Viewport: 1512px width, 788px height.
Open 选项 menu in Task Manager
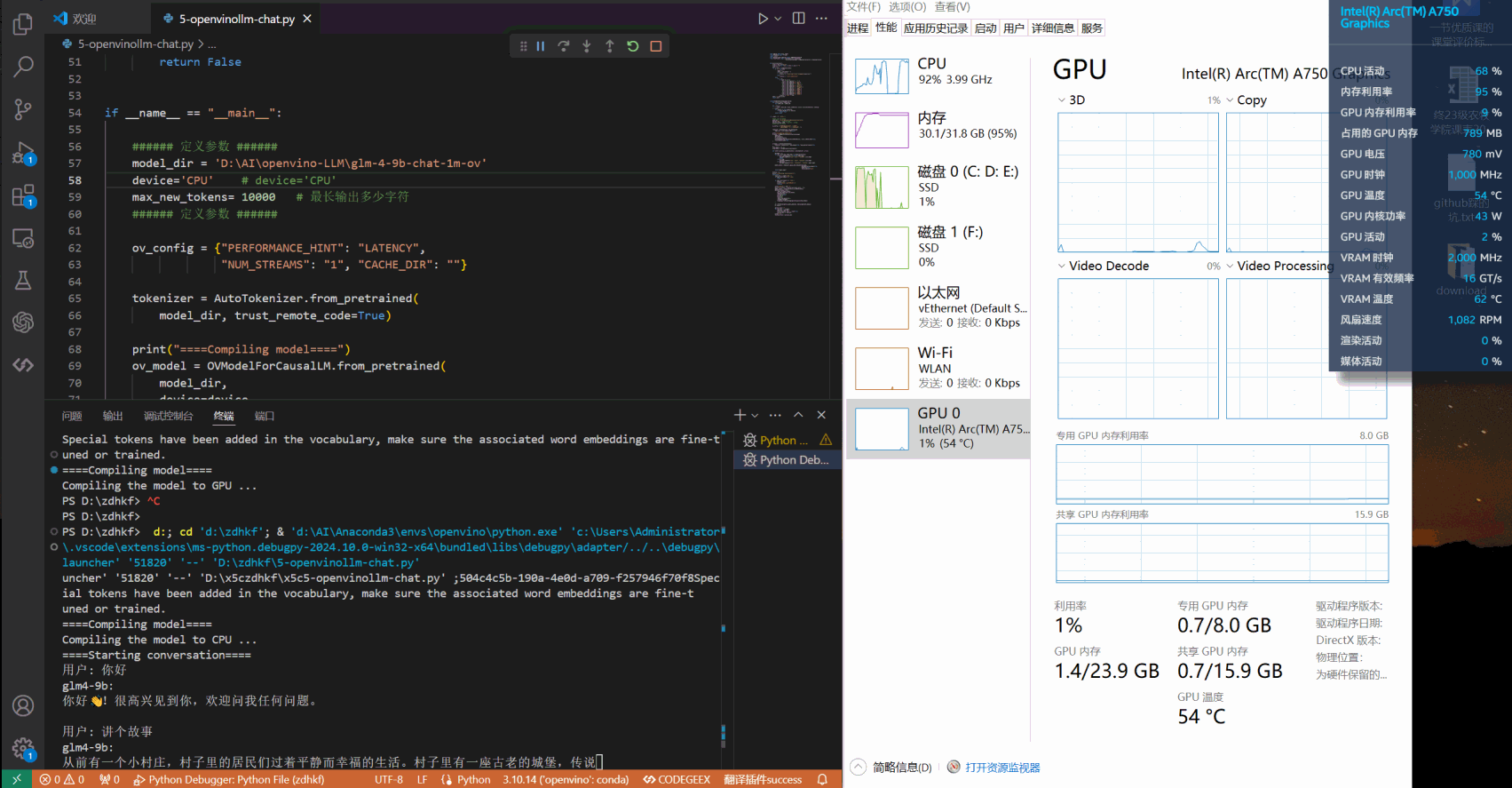(907, 6)
